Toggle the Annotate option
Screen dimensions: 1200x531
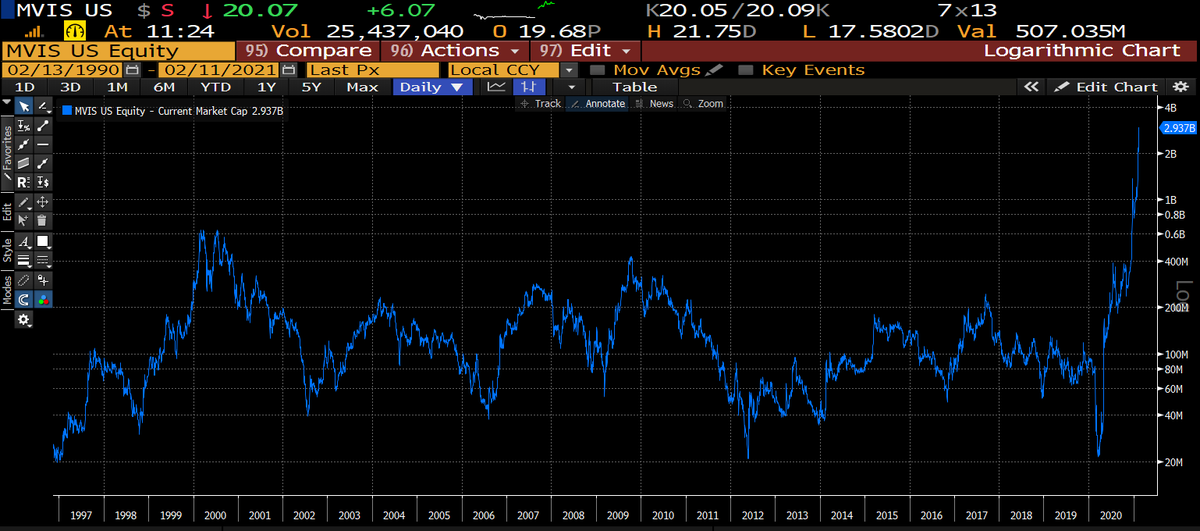(598, 104)
